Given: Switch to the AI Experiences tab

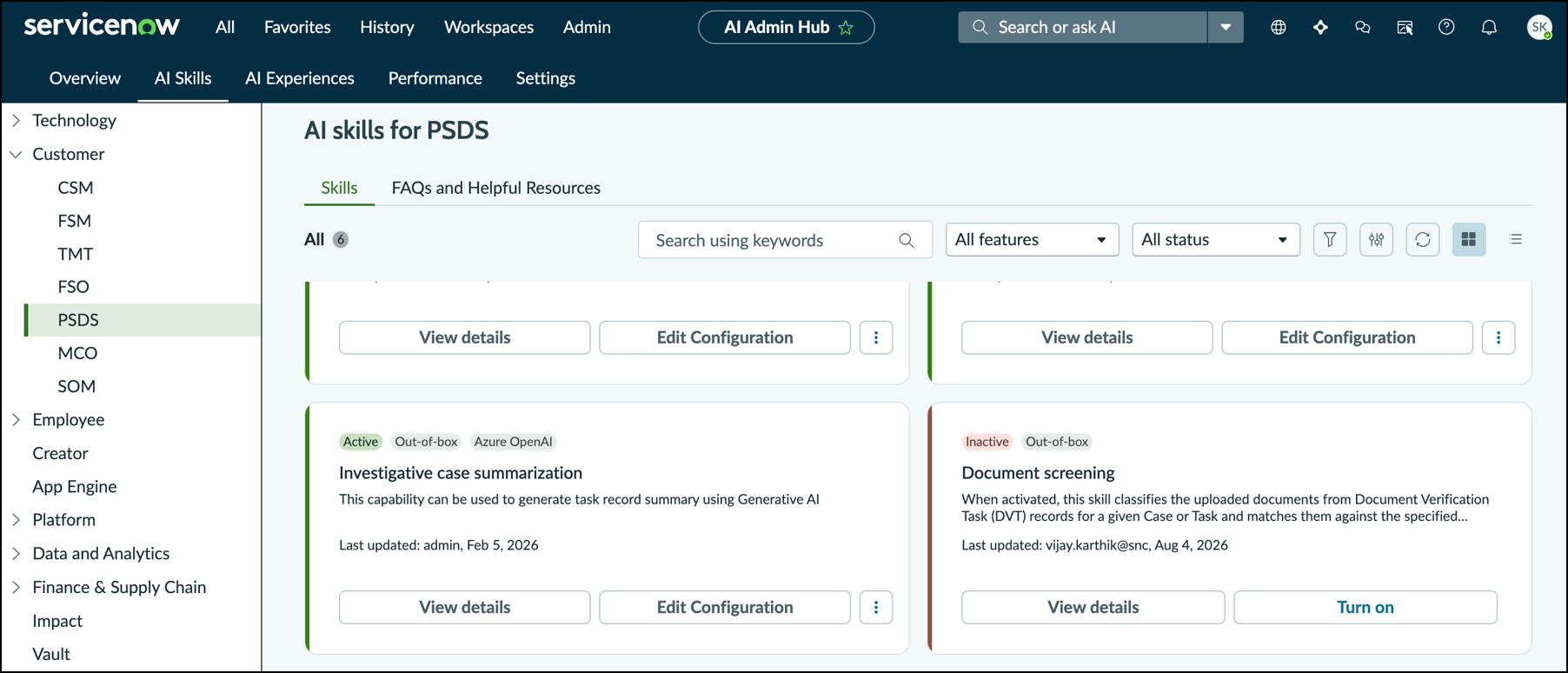Looking at the screenshot, I should pyautogui.click(x=300, y=78).
